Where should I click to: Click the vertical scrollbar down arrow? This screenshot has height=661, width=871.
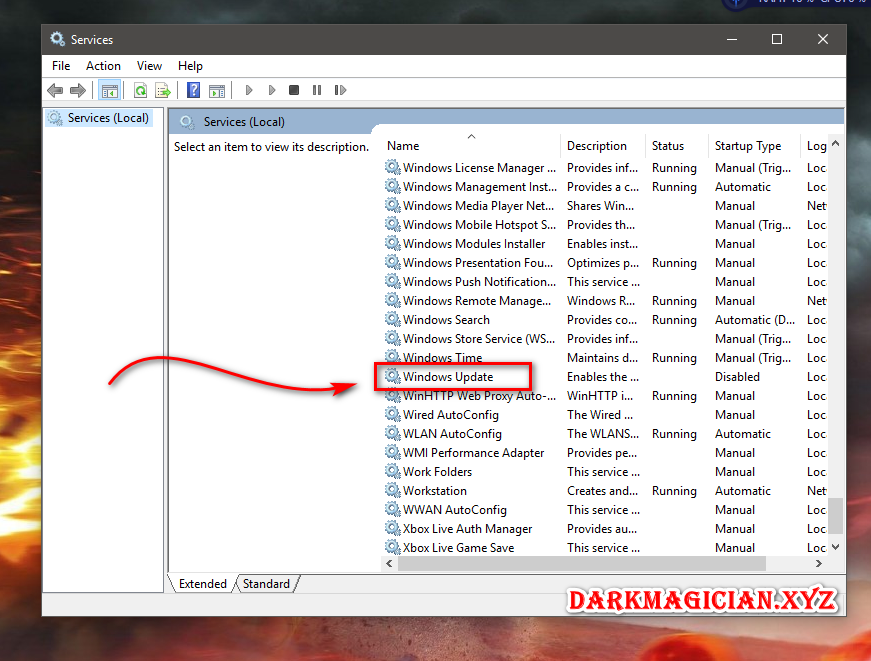click(835, 547)
